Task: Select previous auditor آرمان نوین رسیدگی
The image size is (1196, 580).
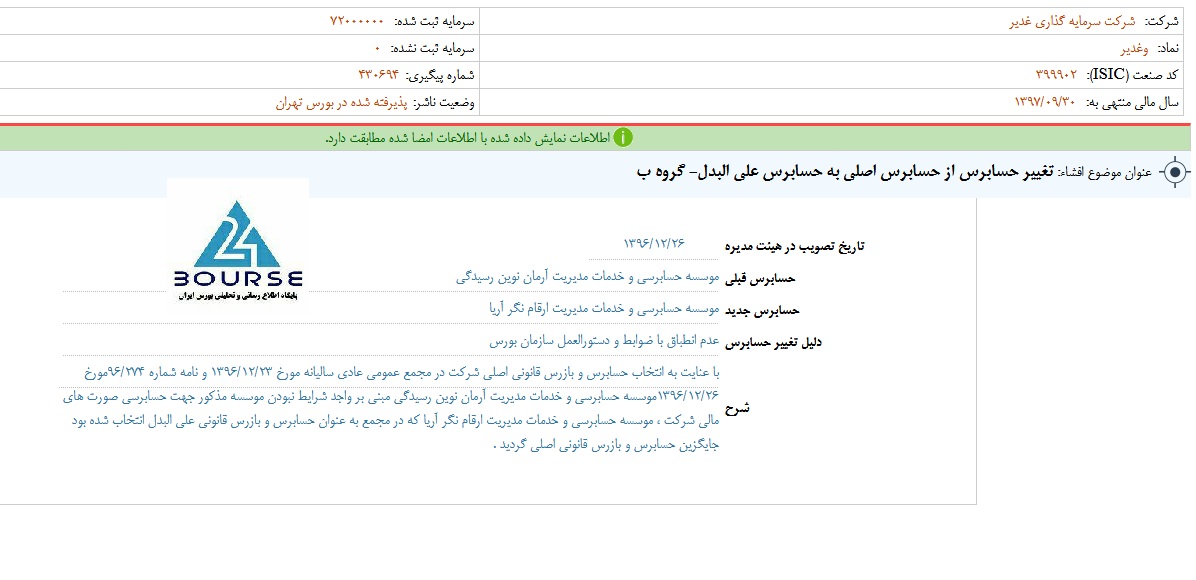Action: [x=587, y=277]
